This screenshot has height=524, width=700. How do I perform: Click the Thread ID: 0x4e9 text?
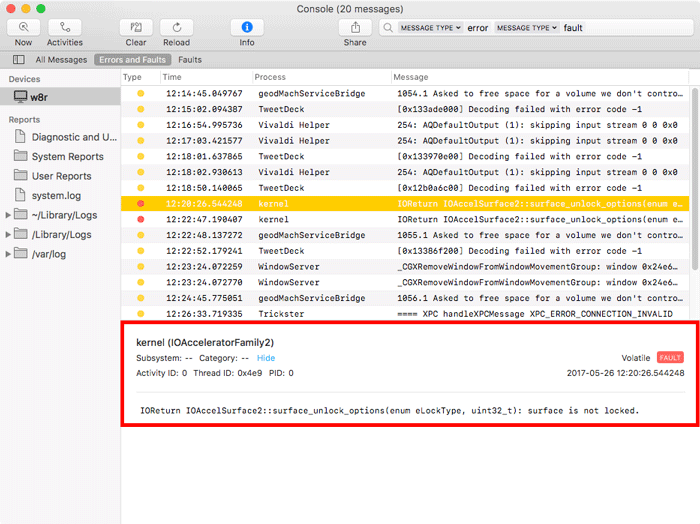(228, 373)
